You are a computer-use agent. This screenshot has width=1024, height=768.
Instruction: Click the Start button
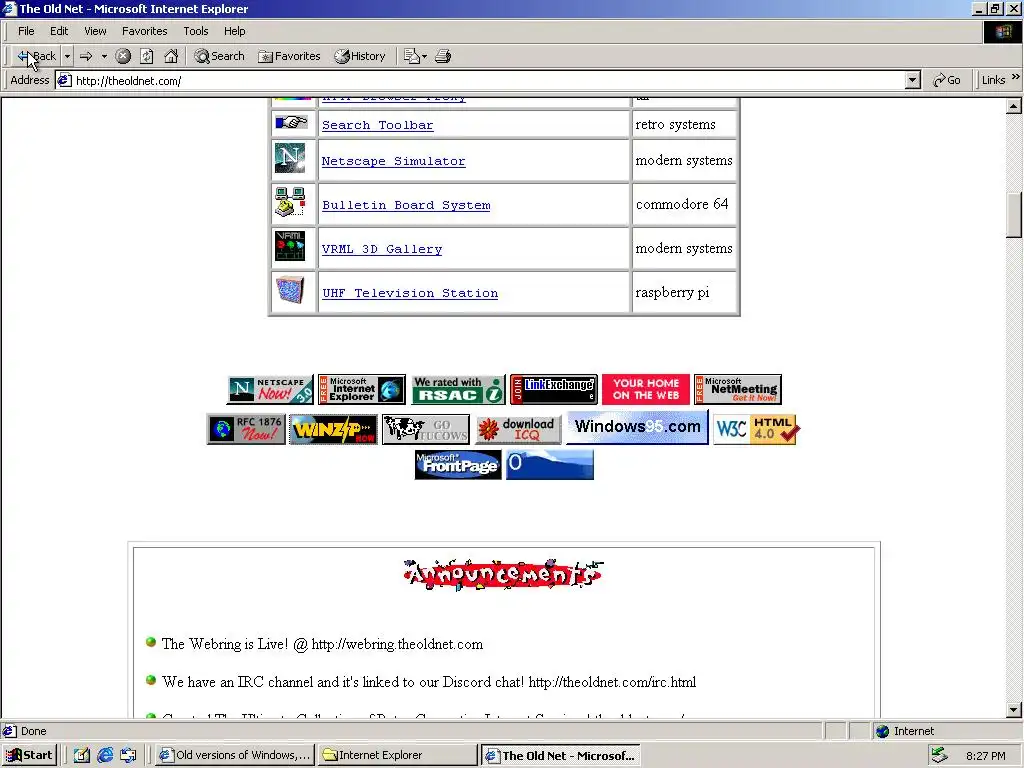[29, 755]
